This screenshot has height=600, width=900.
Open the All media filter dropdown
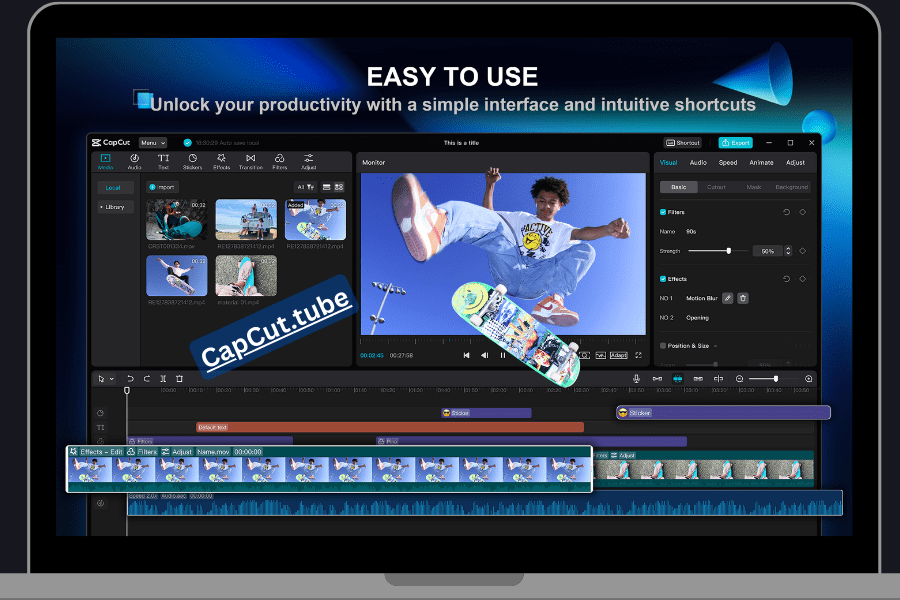point(305,187)
